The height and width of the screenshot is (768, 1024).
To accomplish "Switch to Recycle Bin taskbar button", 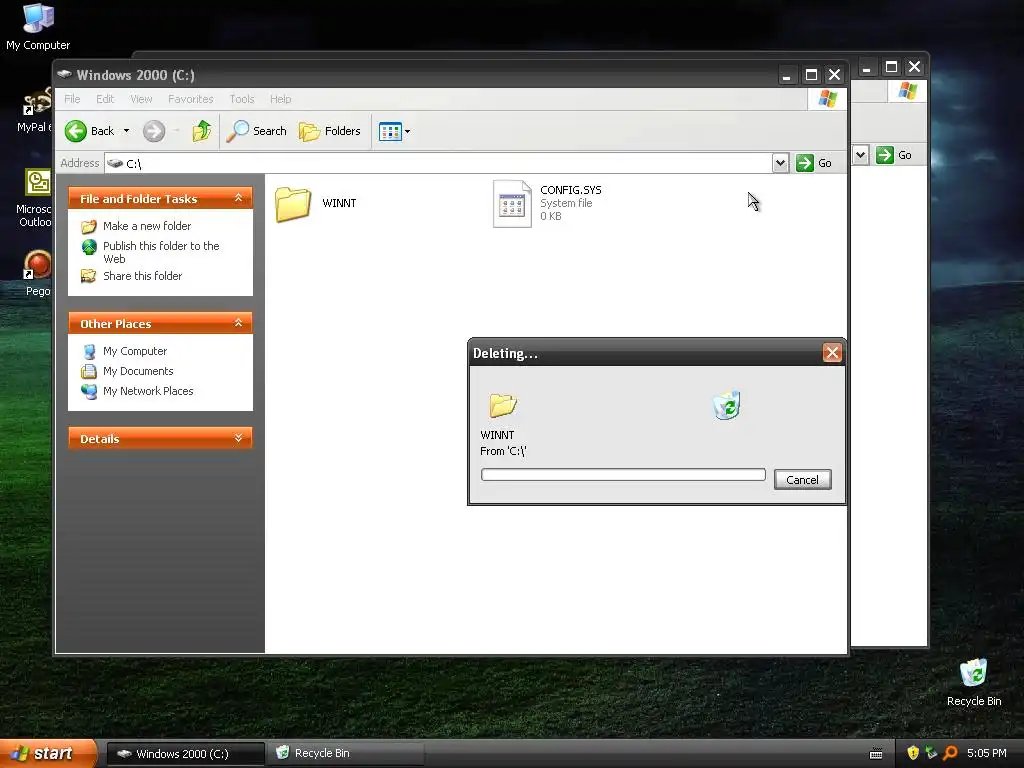I will click(x=346, y=754).
